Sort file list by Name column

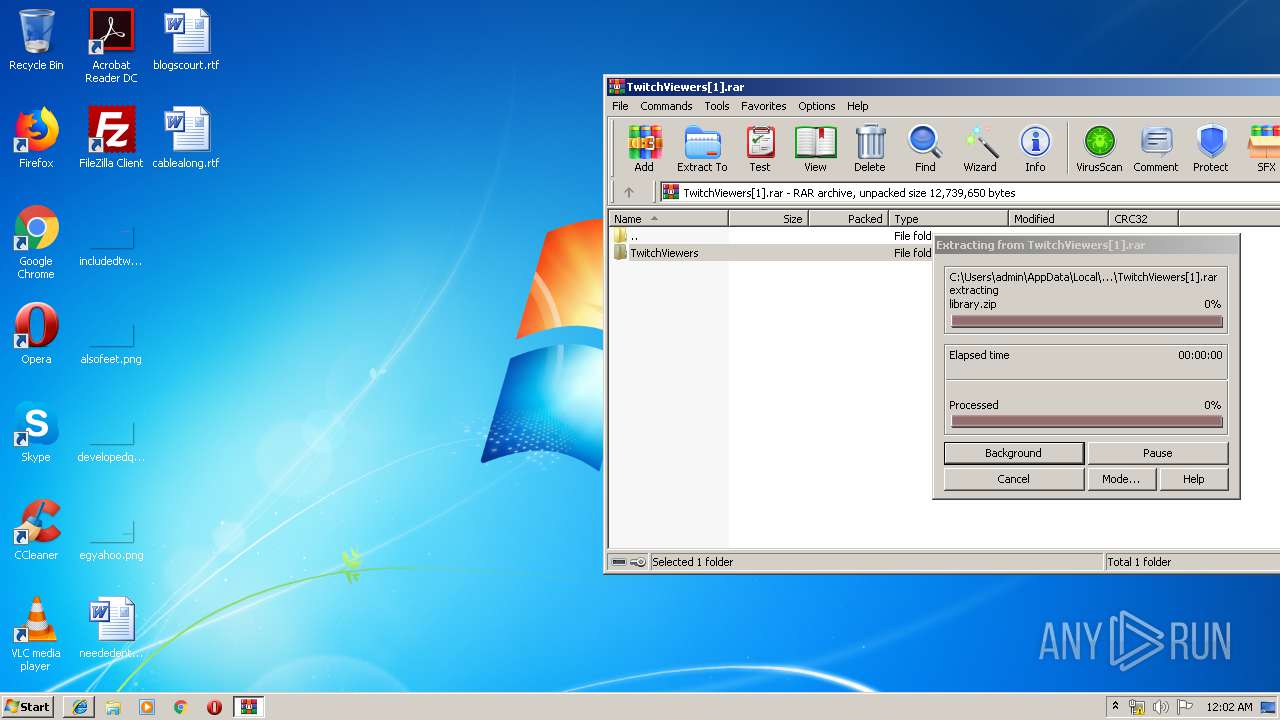(x=669, y=218)
